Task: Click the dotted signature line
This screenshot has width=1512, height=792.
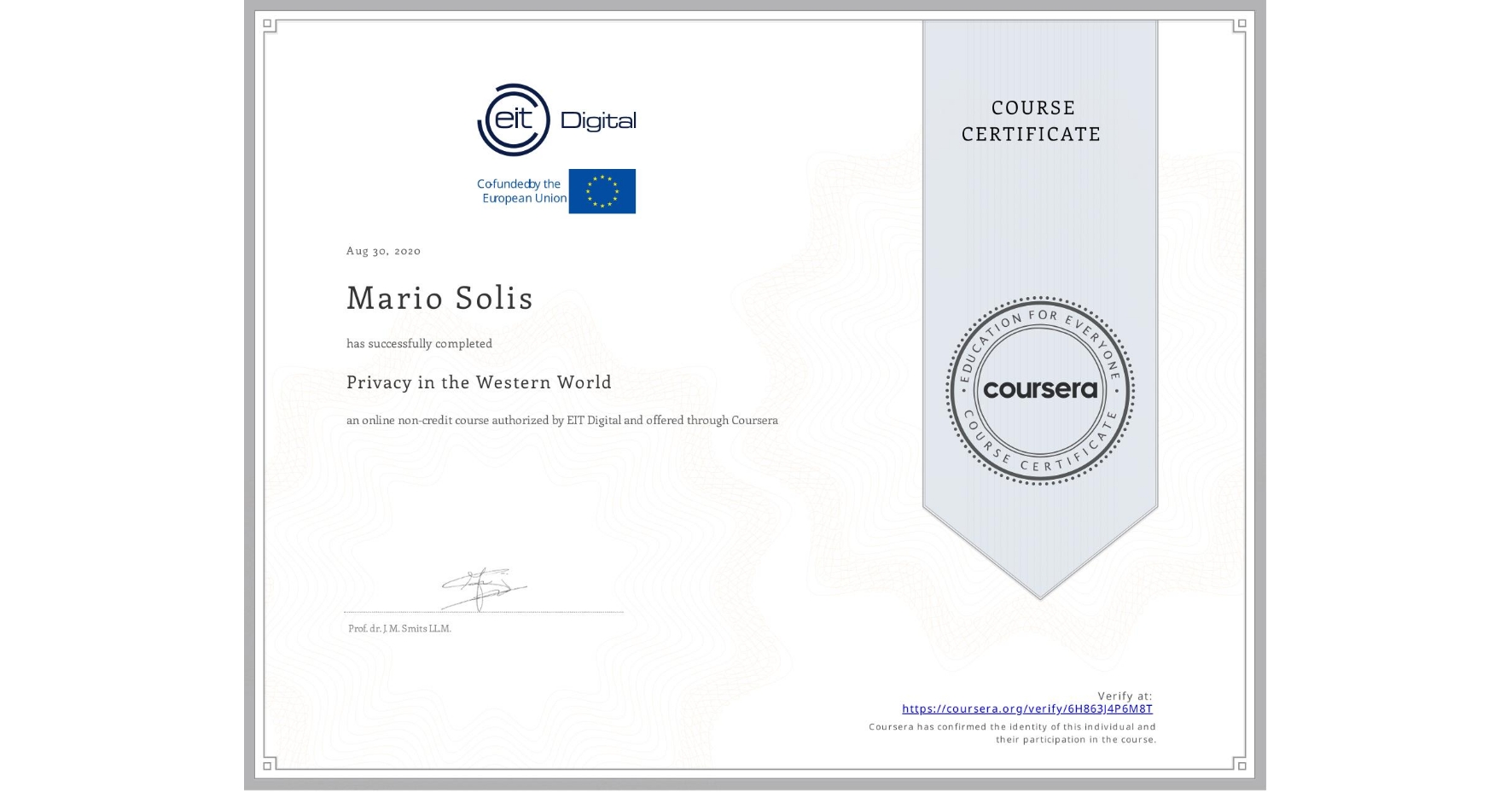Action: (x=482, y=611)
